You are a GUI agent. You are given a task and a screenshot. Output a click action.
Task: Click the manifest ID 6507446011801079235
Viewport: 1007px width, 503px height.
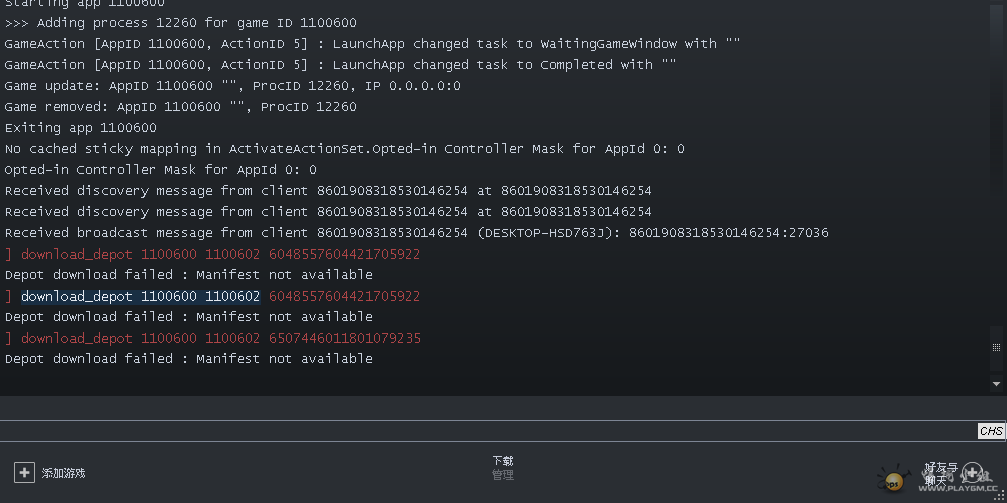(x=344, y=338)
